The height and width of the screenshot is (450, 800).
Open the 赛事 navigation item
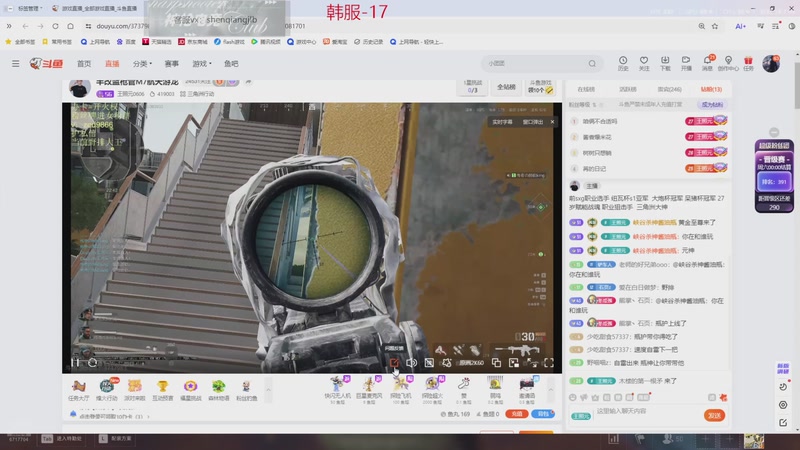point(171,64)
